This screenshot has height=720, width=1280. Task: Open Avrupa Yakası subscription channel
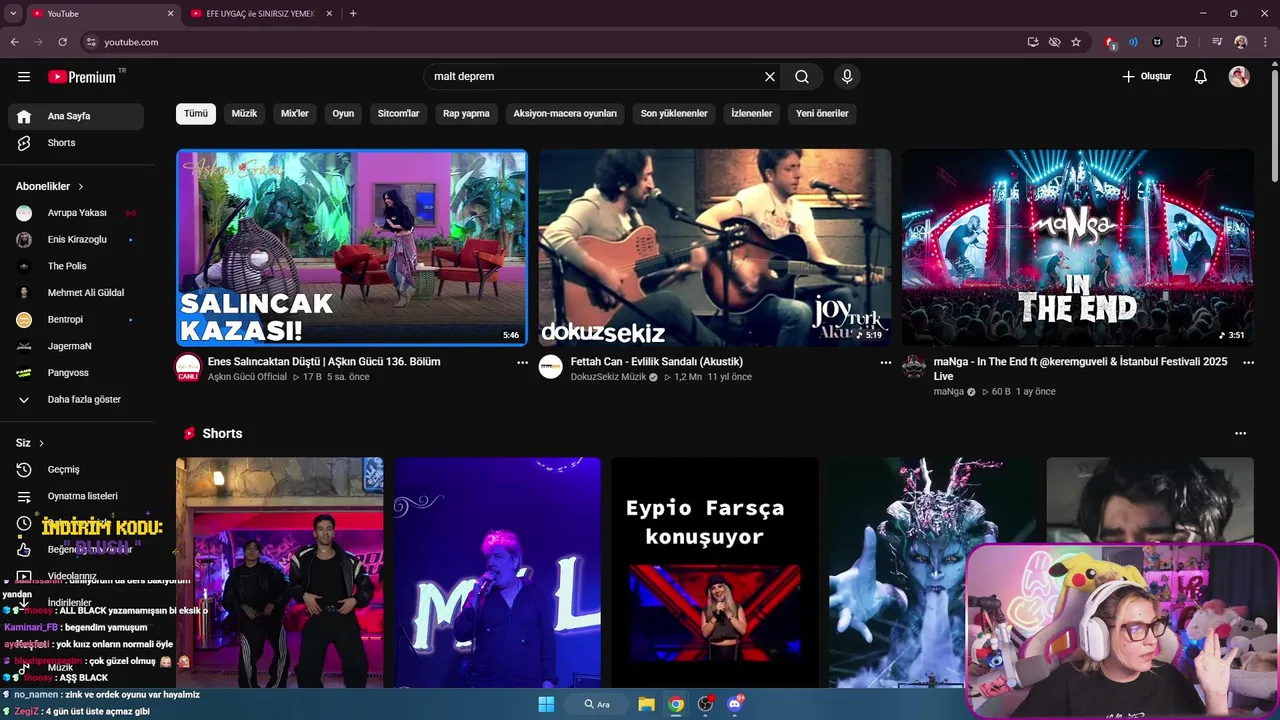(x=76, y=213)
